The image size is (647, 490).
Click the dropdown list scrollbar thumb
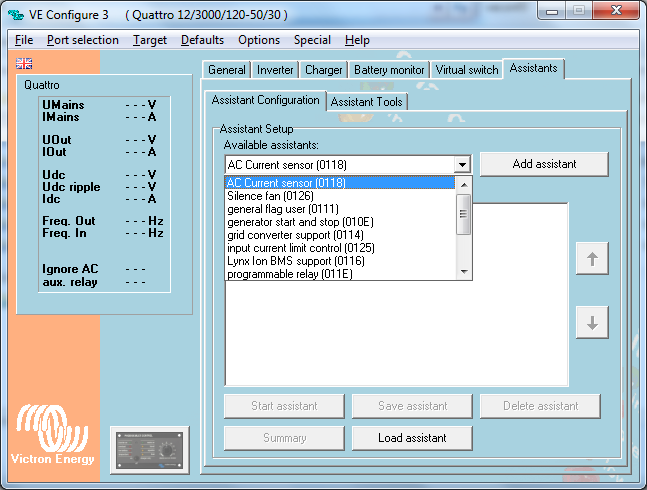pos(464,214)
